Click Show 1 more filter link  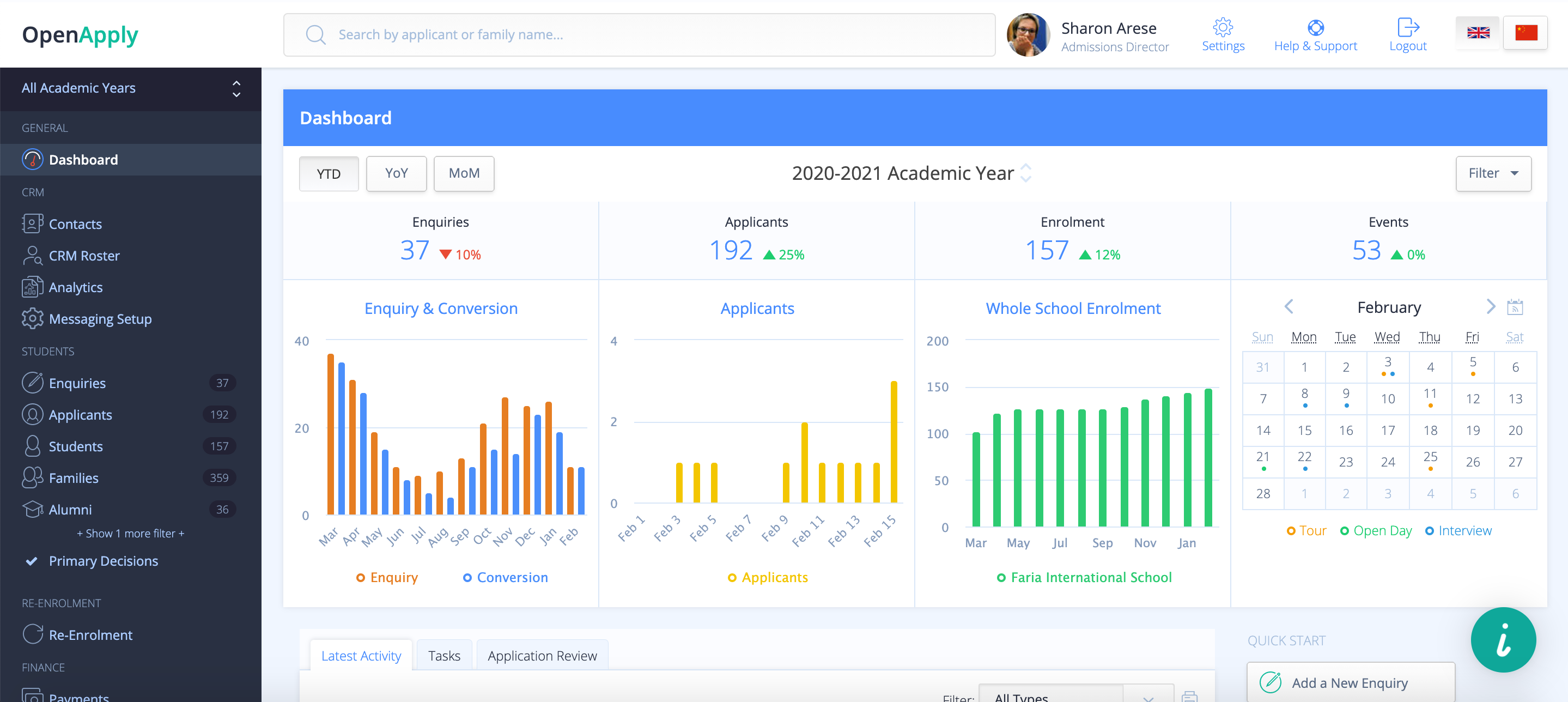point(130,534)
